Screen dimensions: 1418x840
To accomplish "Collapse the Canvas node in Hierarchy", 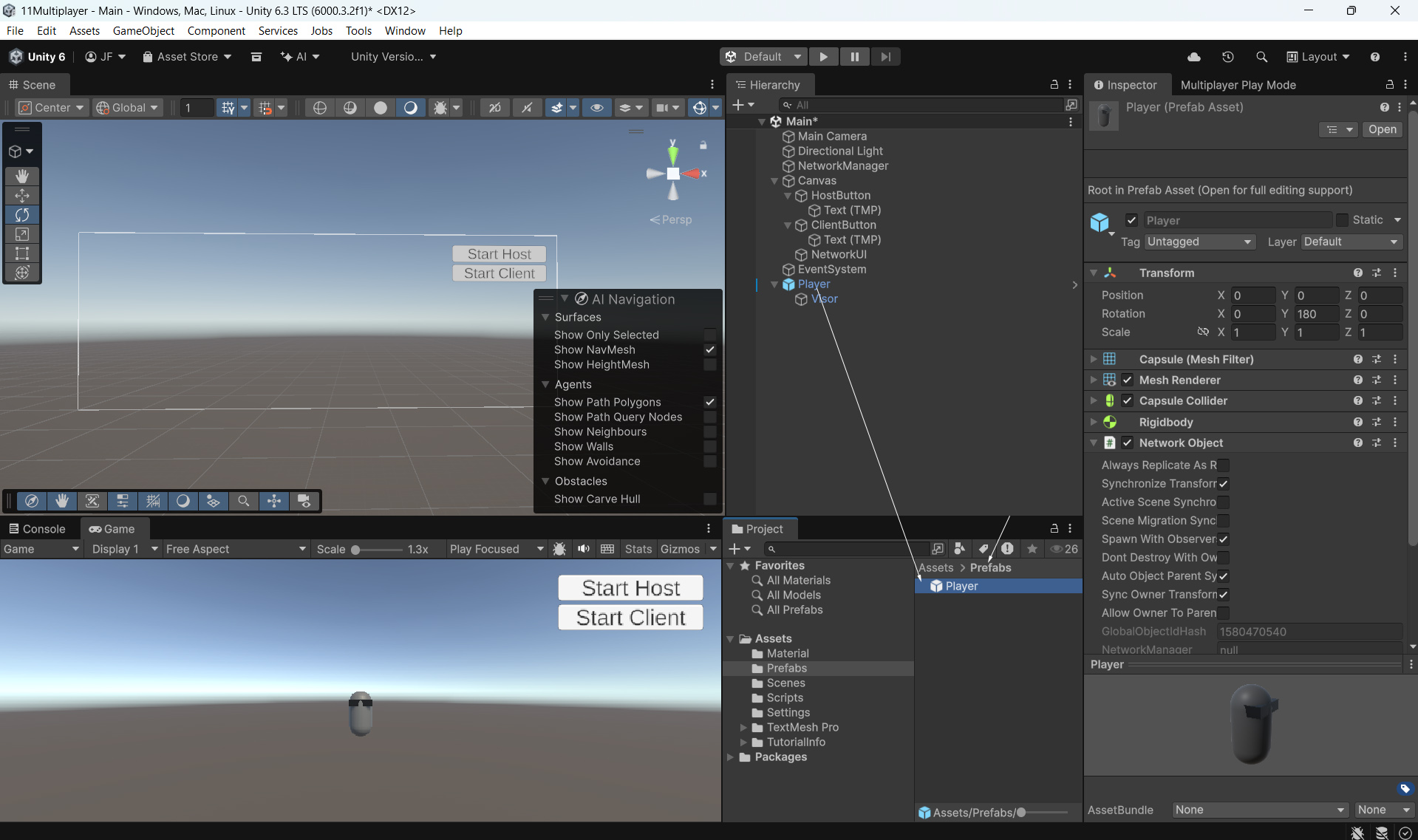I will point(774,181).
